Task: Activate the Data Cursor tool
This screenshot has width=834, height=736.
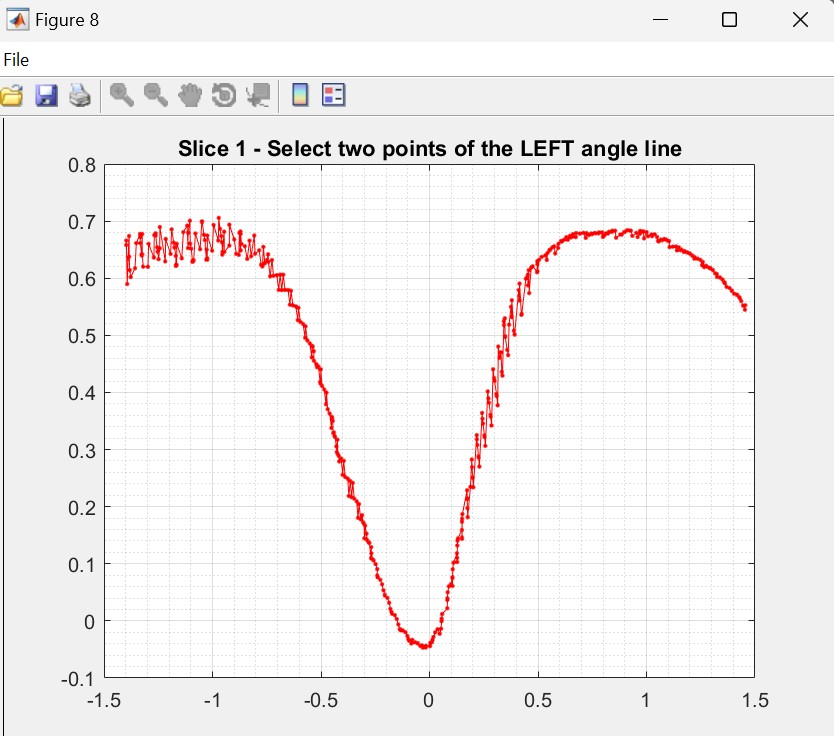Action: (x=258, y=95)
